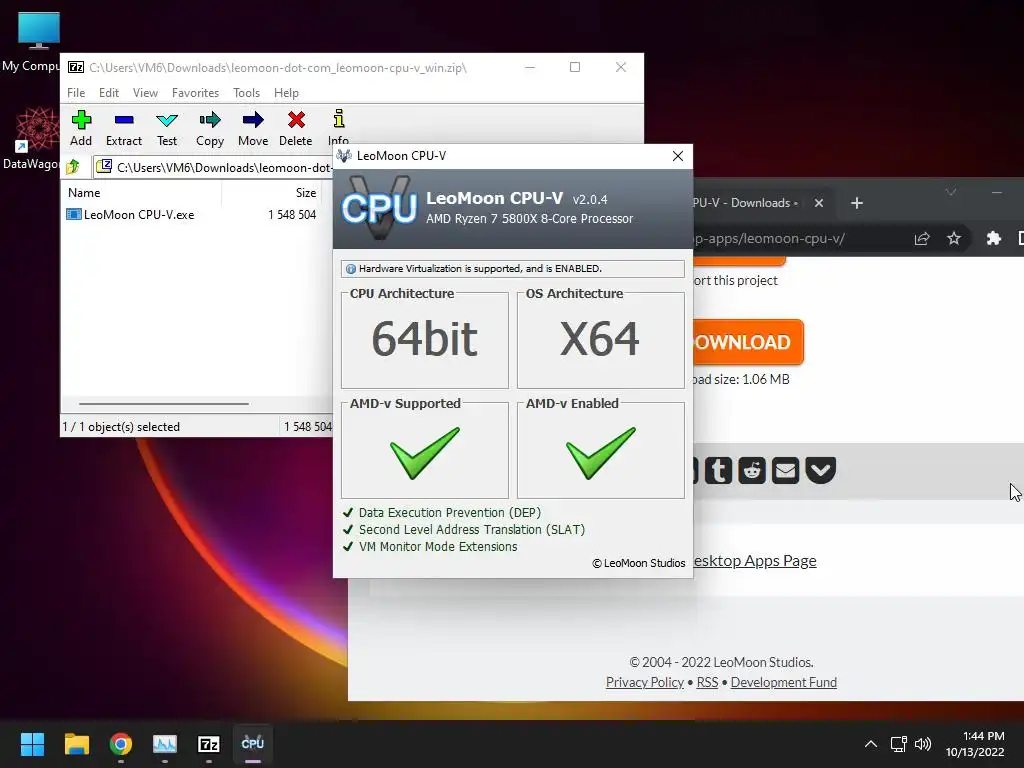Viewport: 1024px width, 768px height.
Task: Open the Desktop Apps Page link
Action: 754,561
